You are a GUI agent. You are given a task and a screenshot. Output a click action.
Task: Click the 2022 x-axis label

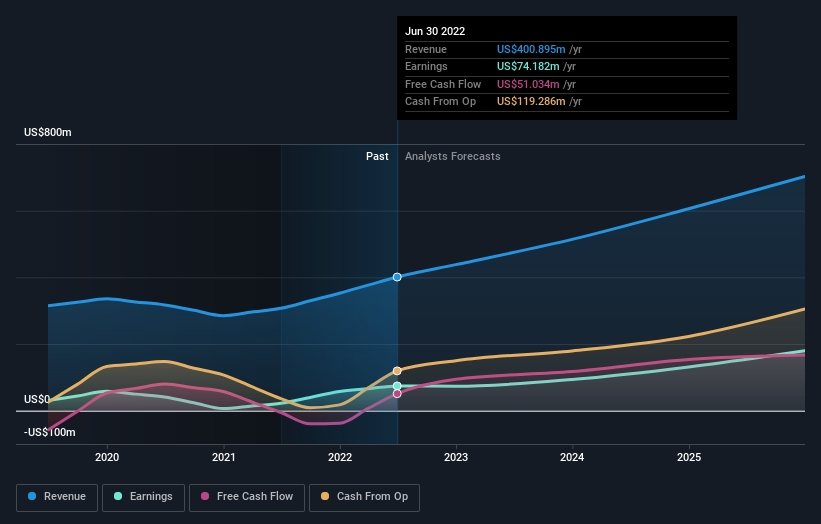tap(340, 458)
